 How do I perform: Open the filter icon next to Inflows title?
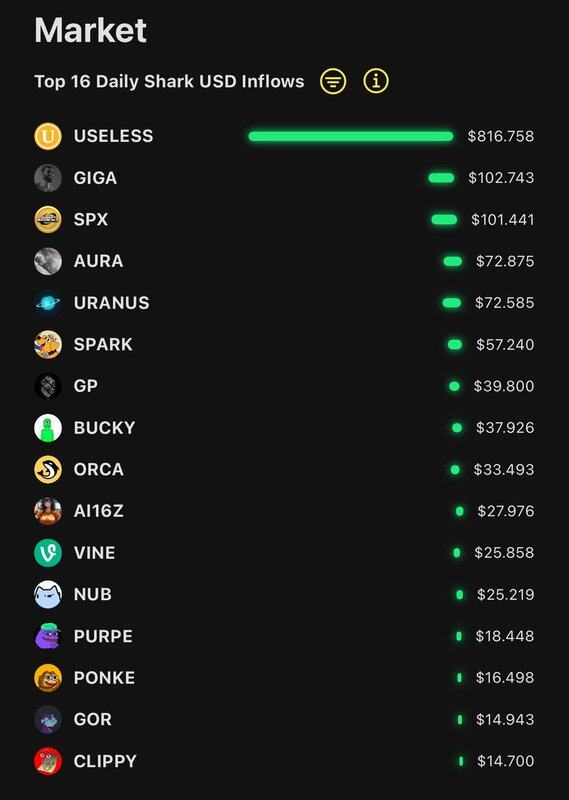[x=333, y=81]
